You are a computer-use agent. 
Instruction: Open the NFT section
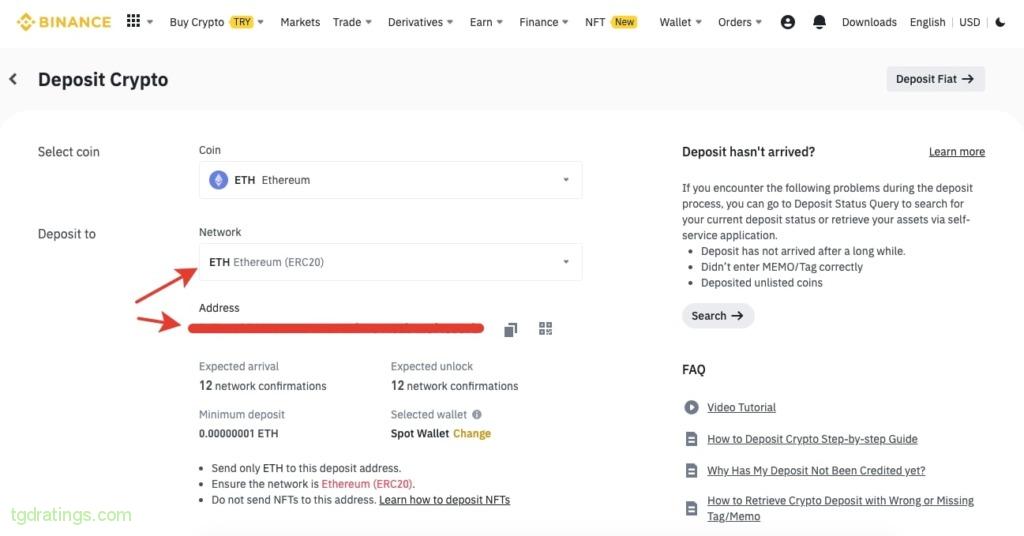pos(595,22)
